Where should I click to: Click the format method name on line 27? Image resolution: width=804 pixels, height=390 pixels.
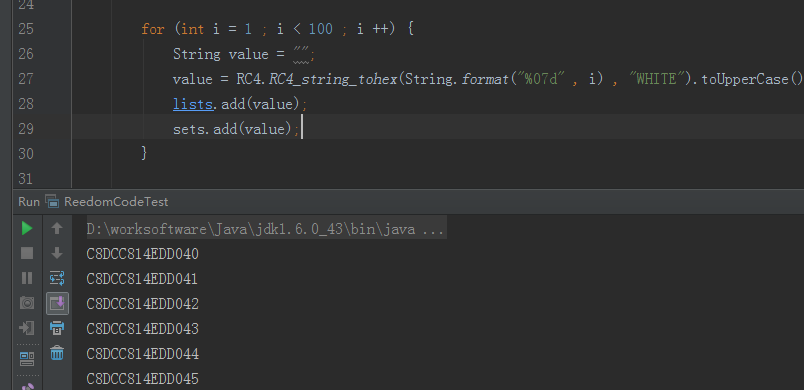click(485, 79)
